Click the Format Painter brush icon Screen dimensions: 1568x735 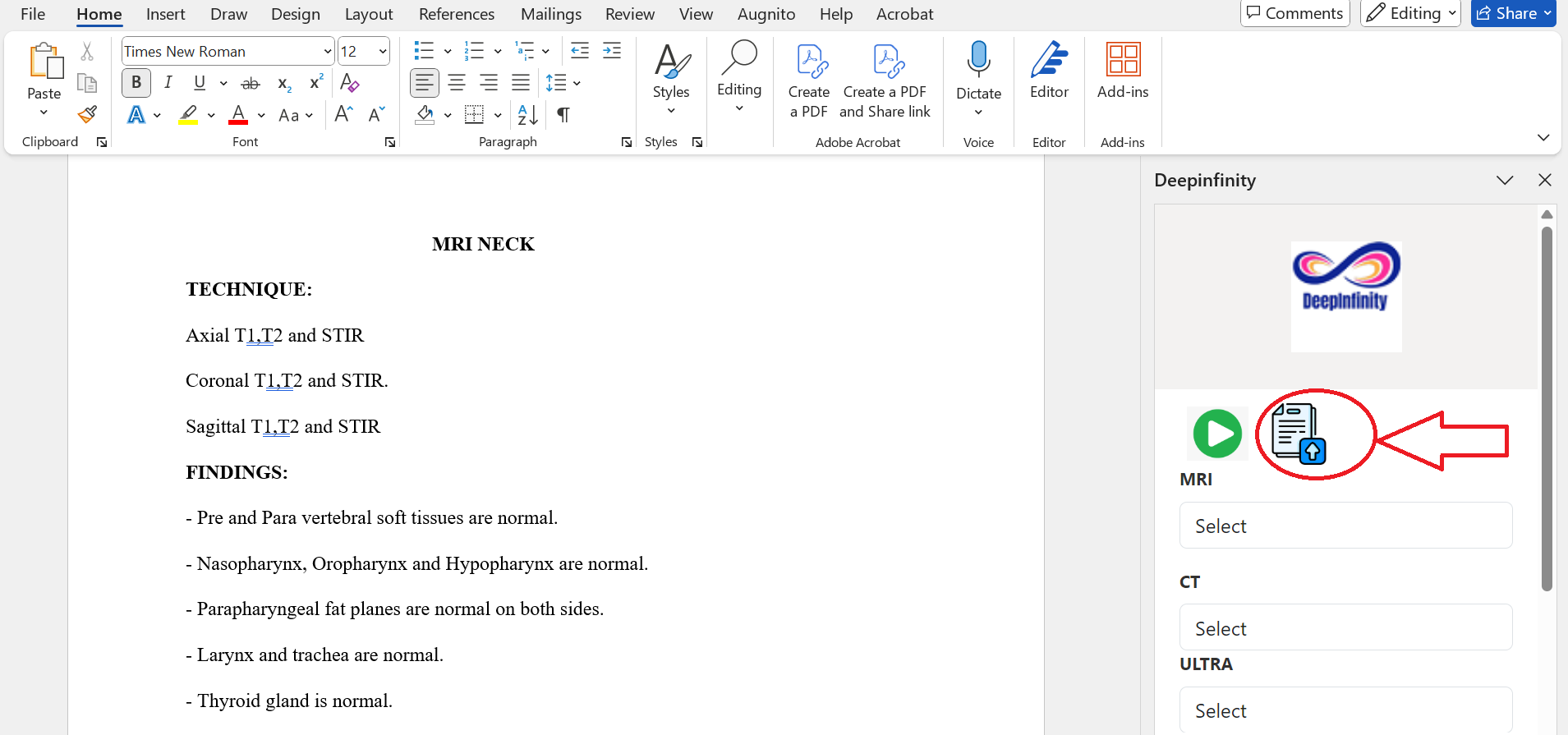(x=87, y=115)
